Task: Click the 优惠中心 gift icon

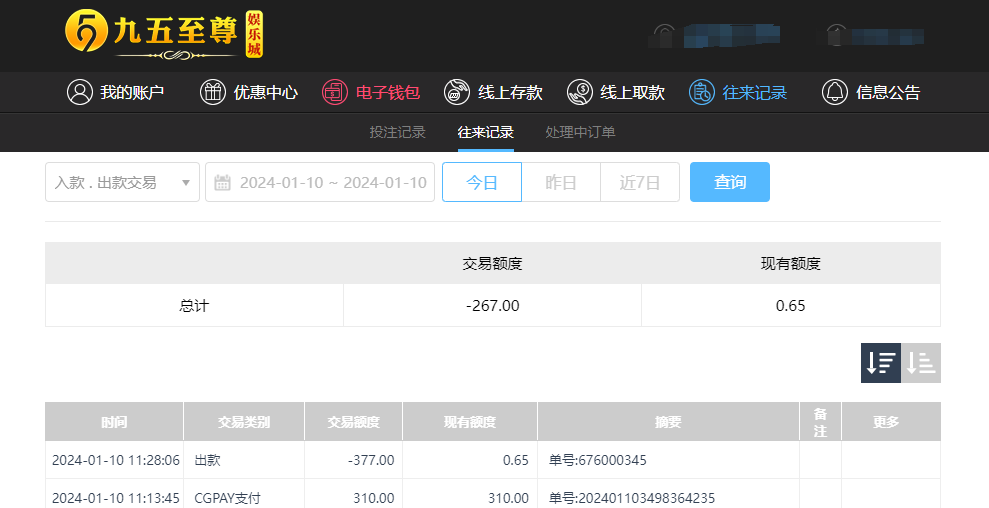Action: (x=213, y=92)
